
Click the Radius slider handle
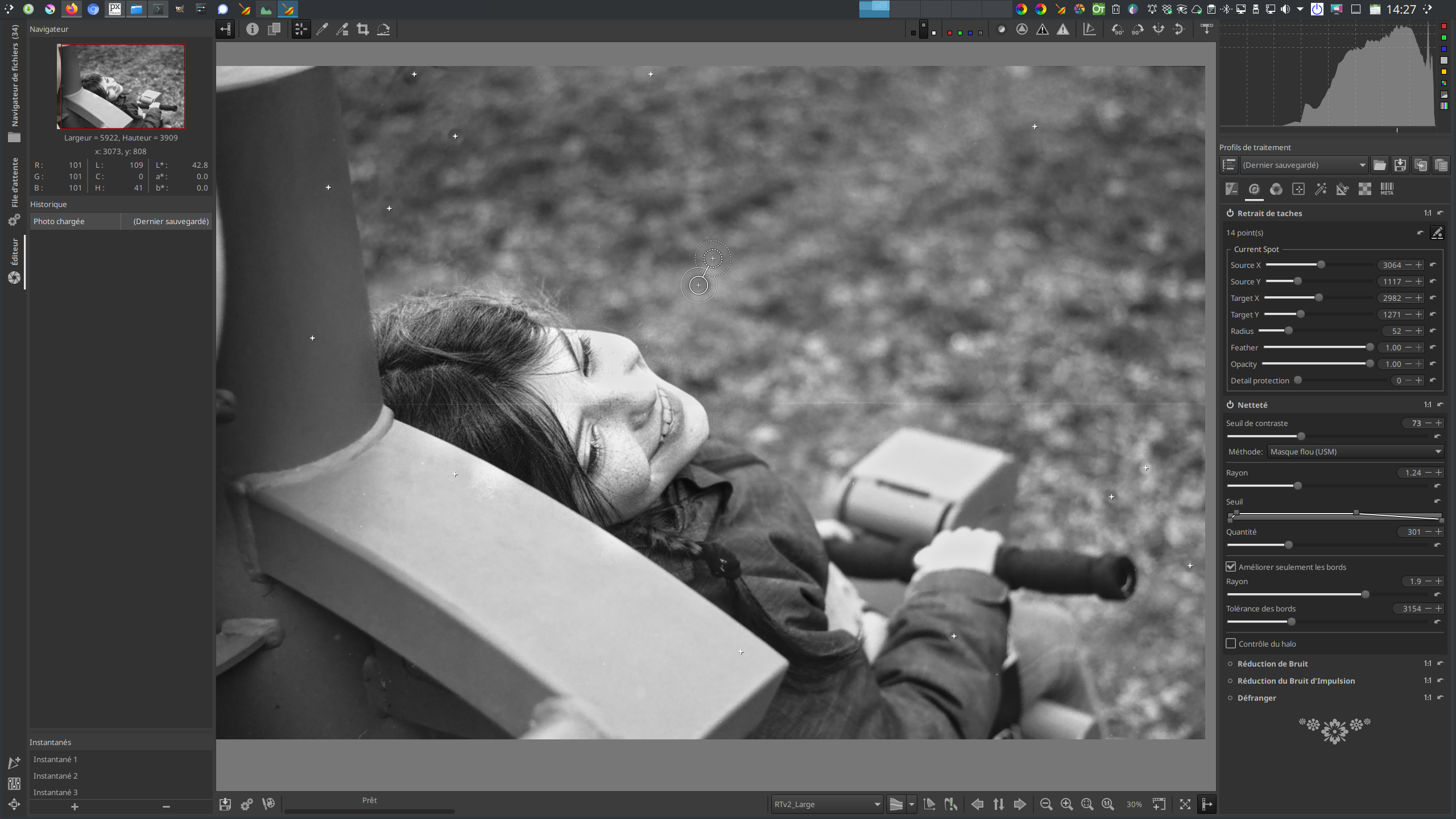tap(1288, 331)
